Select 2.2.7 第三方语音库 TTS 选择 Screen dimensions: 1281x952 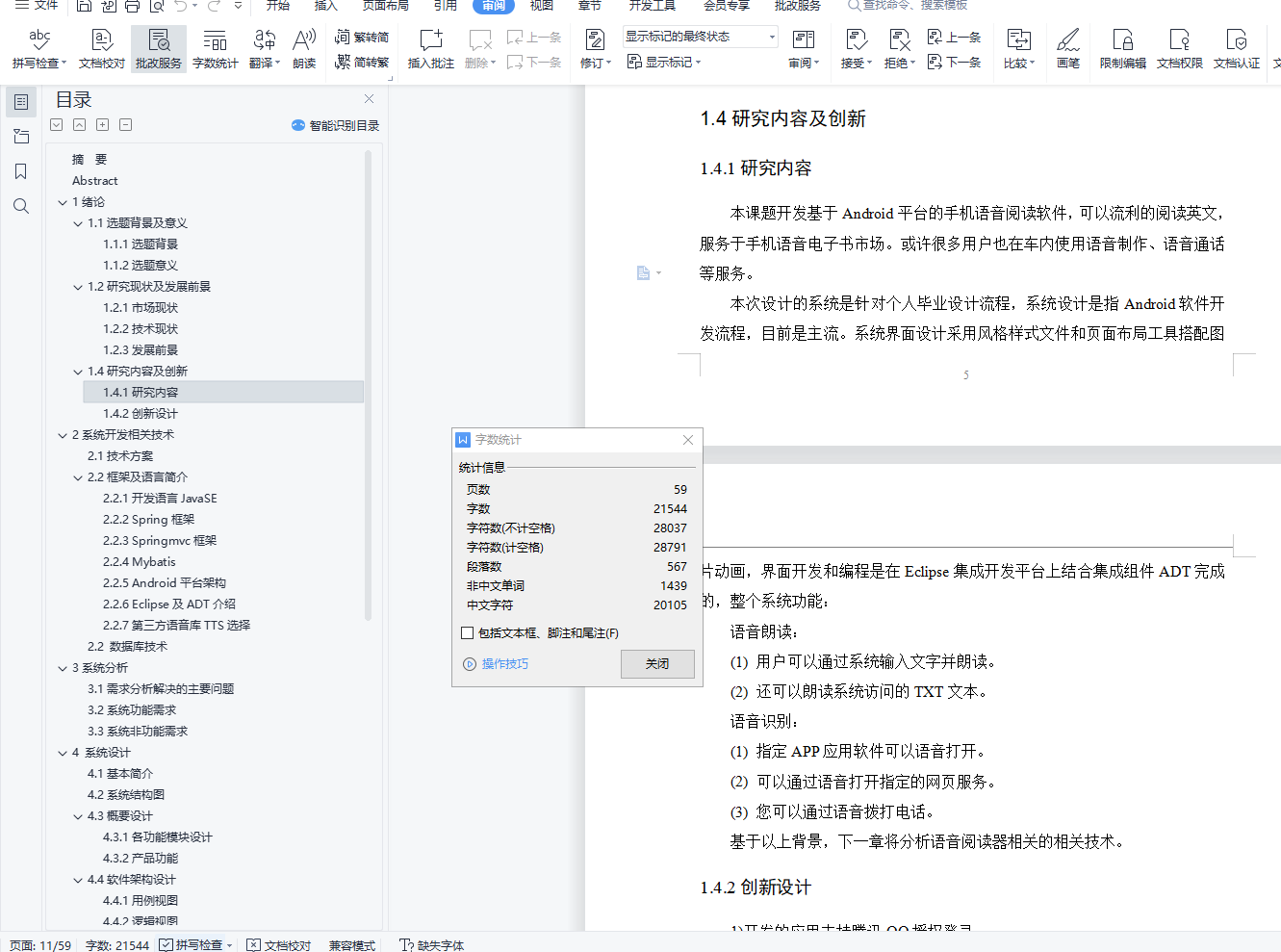click(x=176, y=626)
